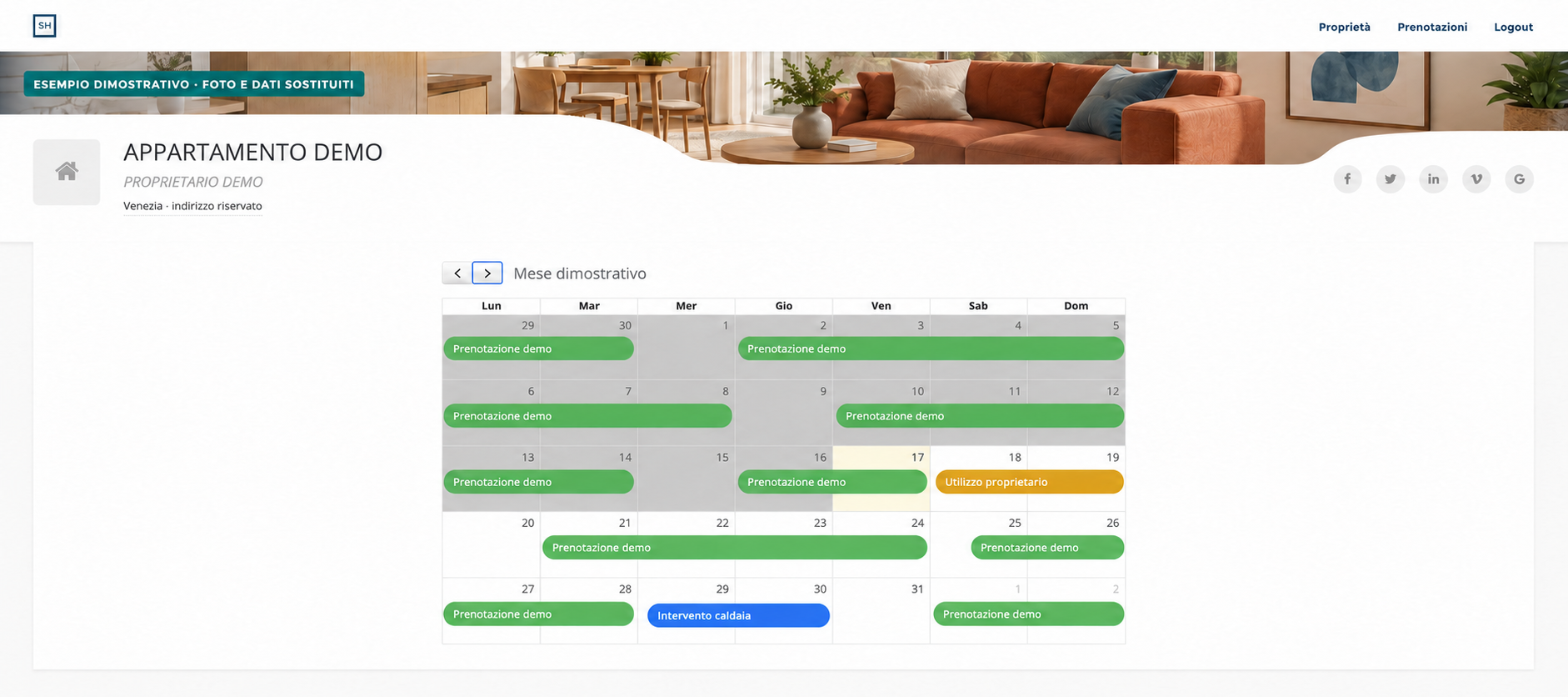Open the Utilizzo proprietario event
The height and width of the screenshot is (697, 1568).
[x=1030, y=482]
